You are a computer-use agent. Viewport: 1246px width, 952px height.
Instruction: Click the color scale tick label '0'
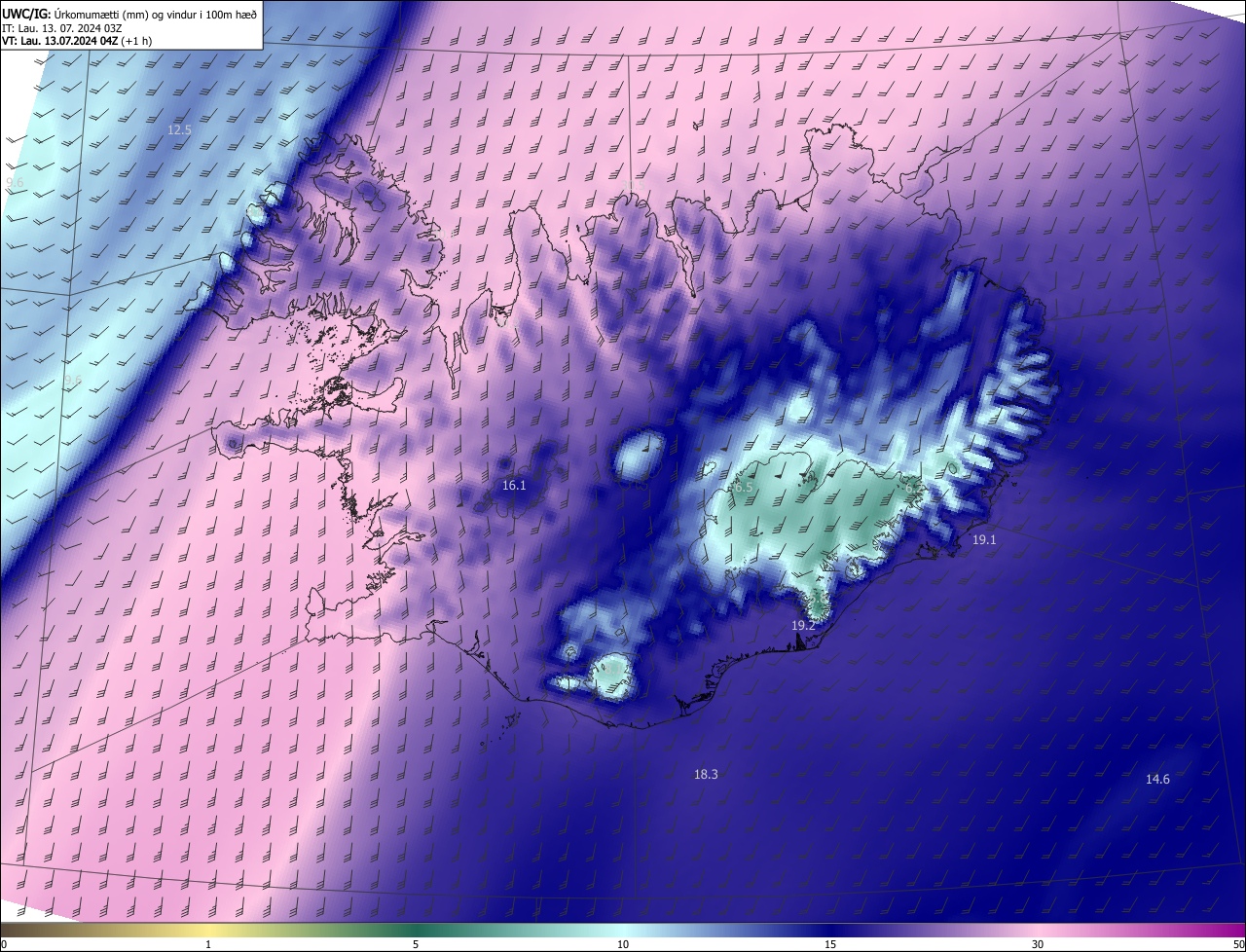pos(4,945)
